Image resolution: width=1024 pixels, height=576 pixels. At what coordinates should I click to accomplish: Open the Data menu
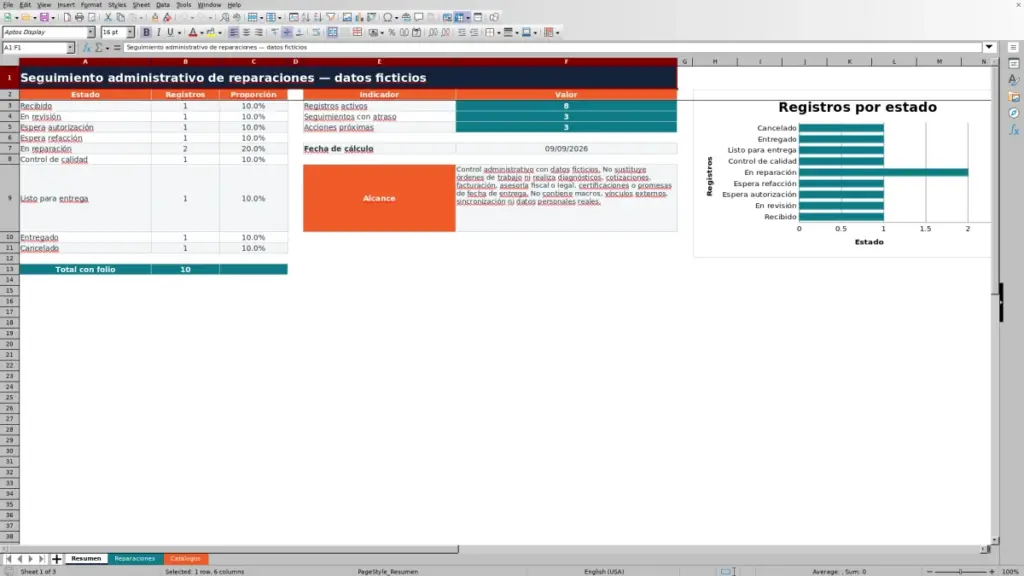pos(163,5)
